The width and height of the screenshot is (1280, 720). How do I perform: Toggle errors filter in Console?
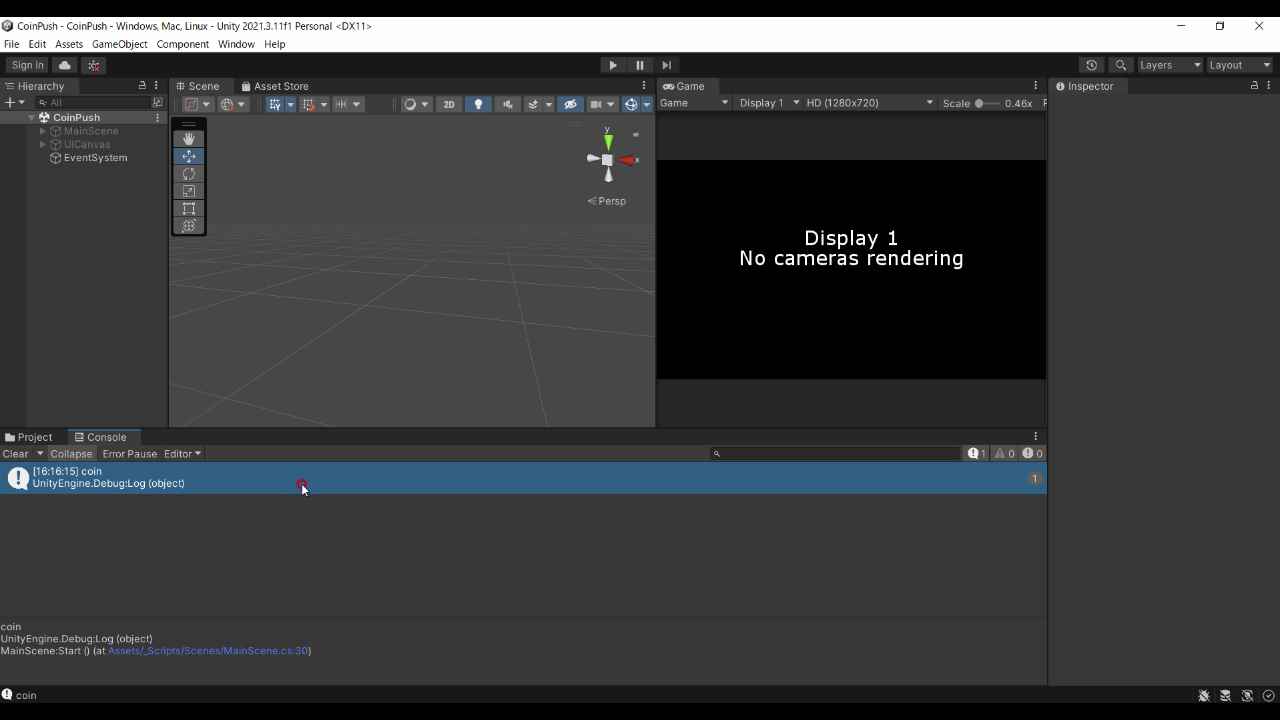tap(1033, 454)
